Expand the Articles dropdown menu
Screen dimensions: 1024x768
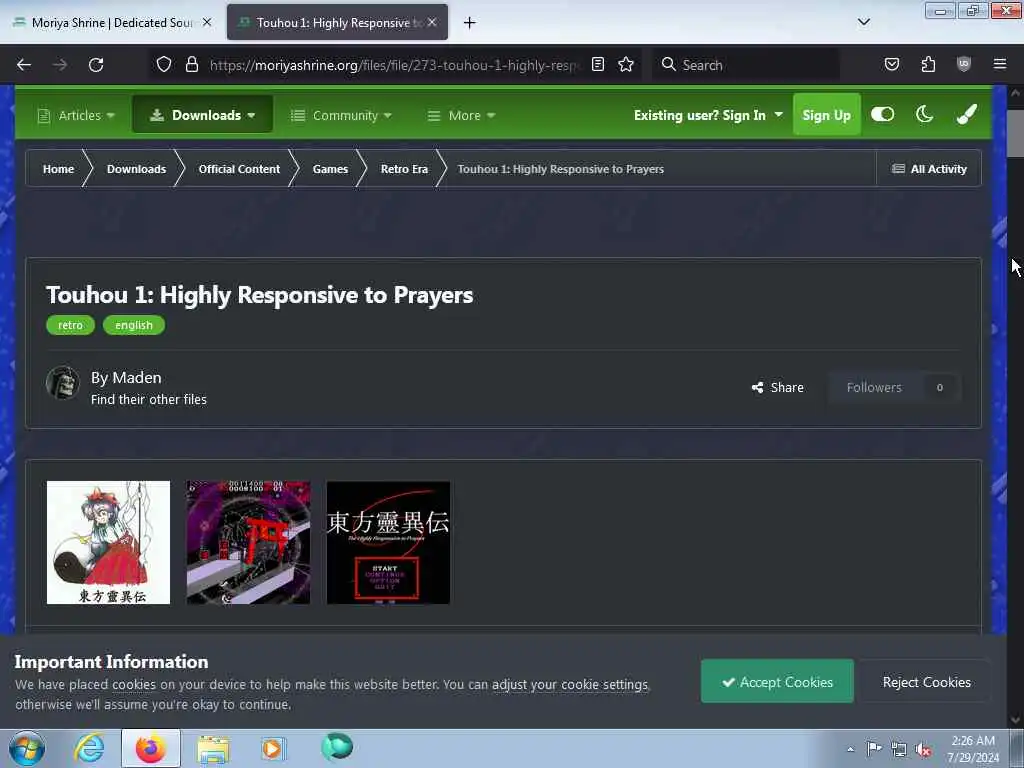[76, 116]
